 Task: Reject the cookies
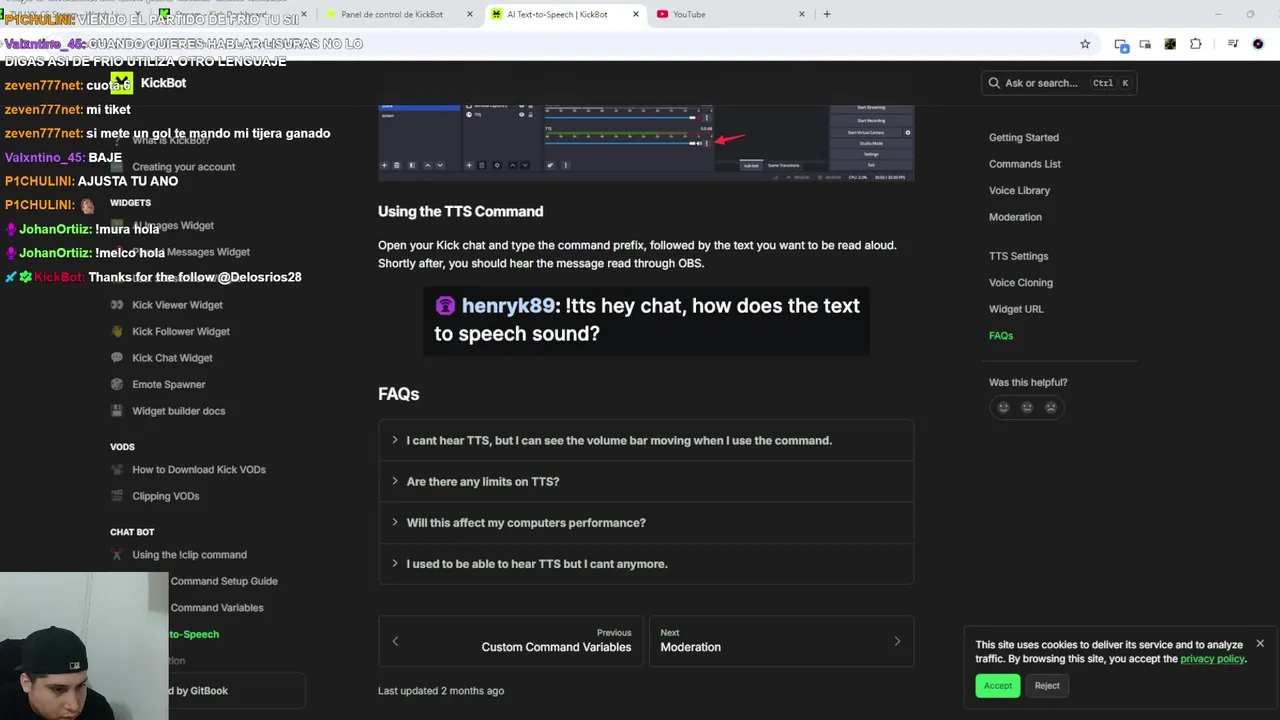pyautogui.click(x=1047, y=685)
